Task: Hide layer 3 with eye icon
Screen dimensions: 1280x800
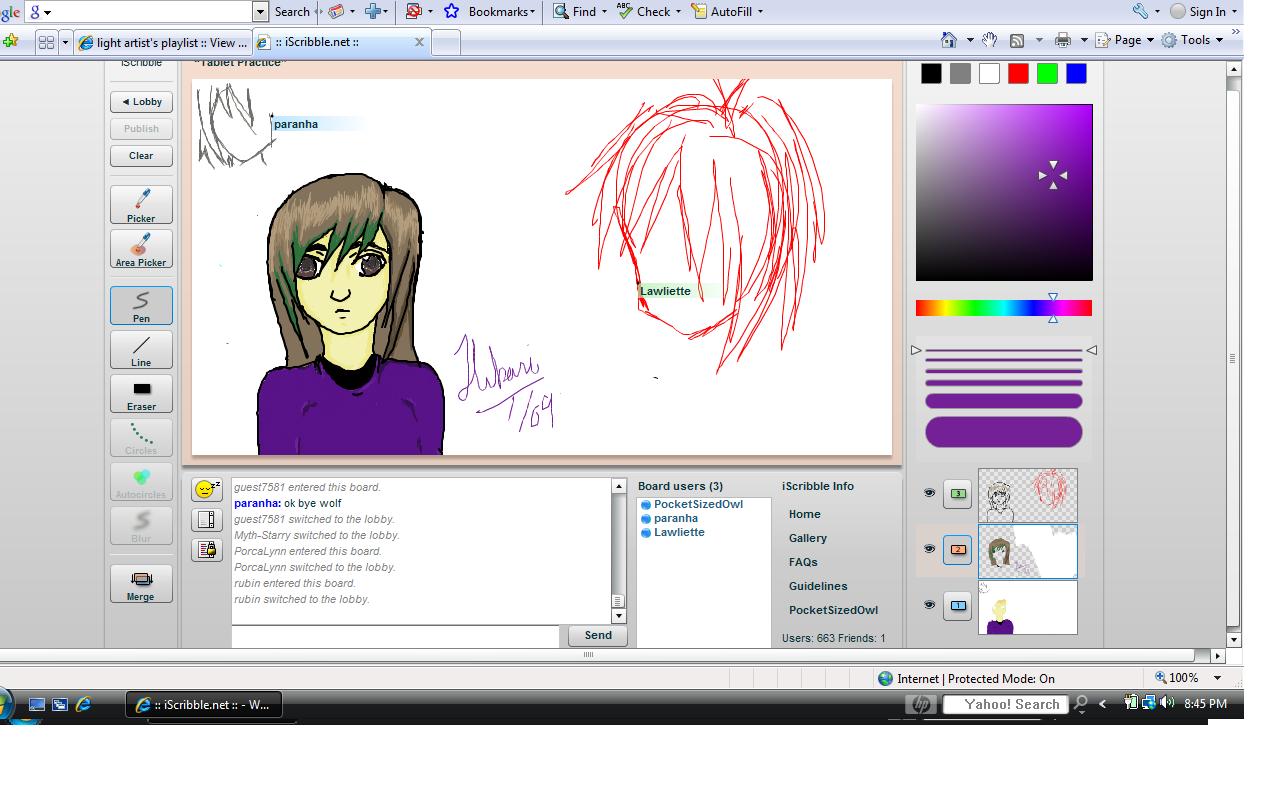Action: 929,493
